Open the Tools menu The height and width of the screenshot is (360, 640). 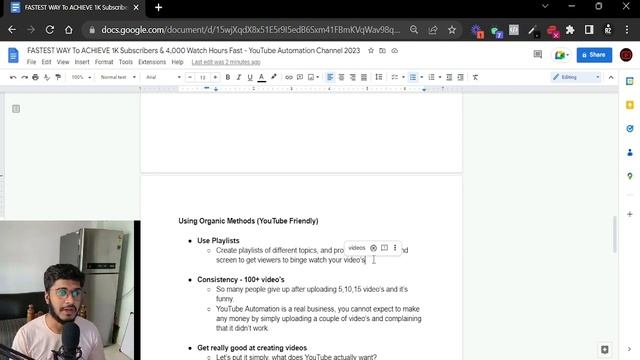(x=126, y=62)
